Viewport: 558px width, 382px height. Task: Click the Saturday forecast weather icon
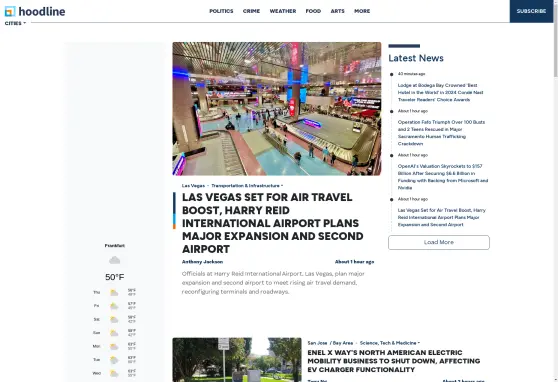[114, 320]
